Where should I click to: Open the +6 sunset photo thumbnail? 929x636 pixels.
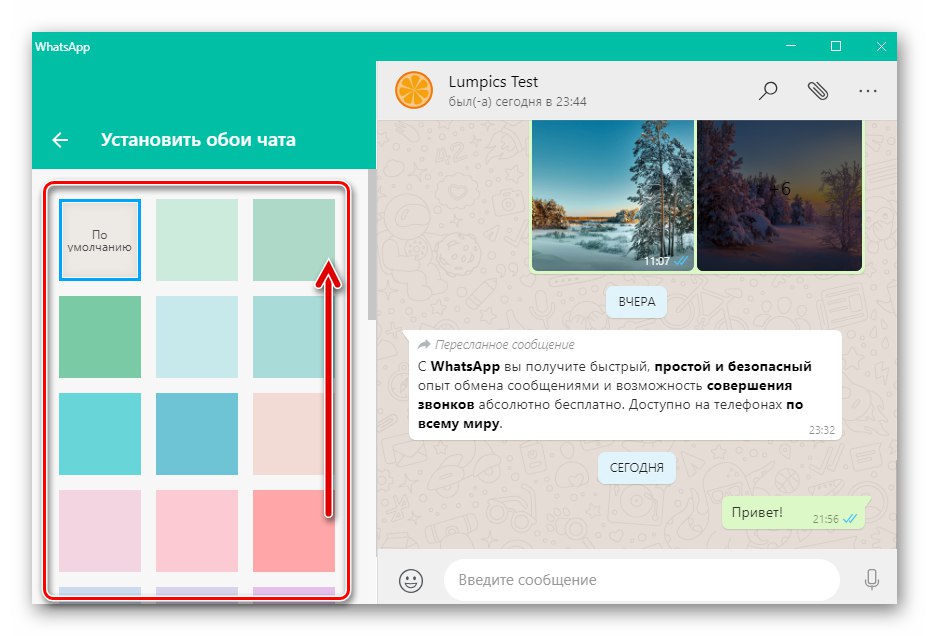(x=779, y=196)
